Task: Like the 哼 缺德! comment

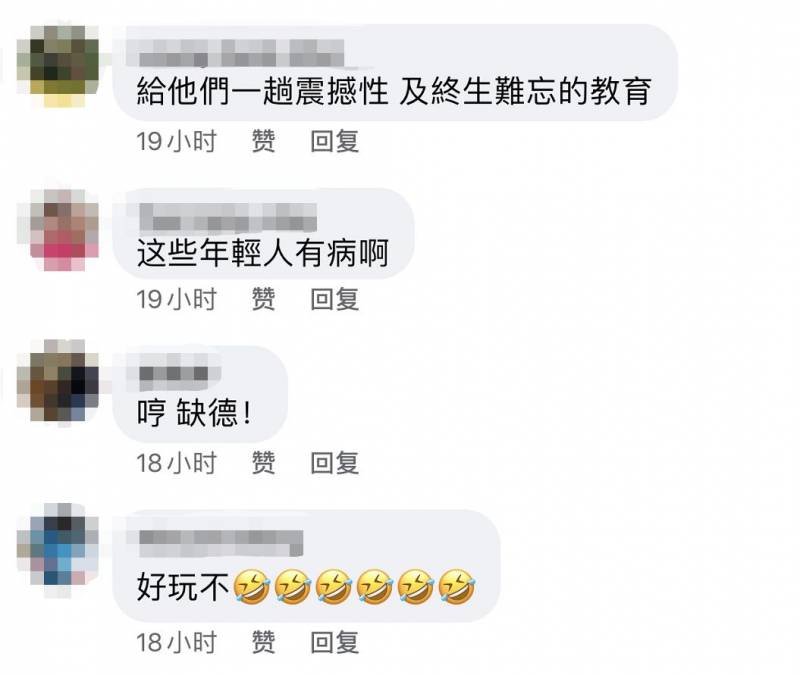Action: pos(263,463)
